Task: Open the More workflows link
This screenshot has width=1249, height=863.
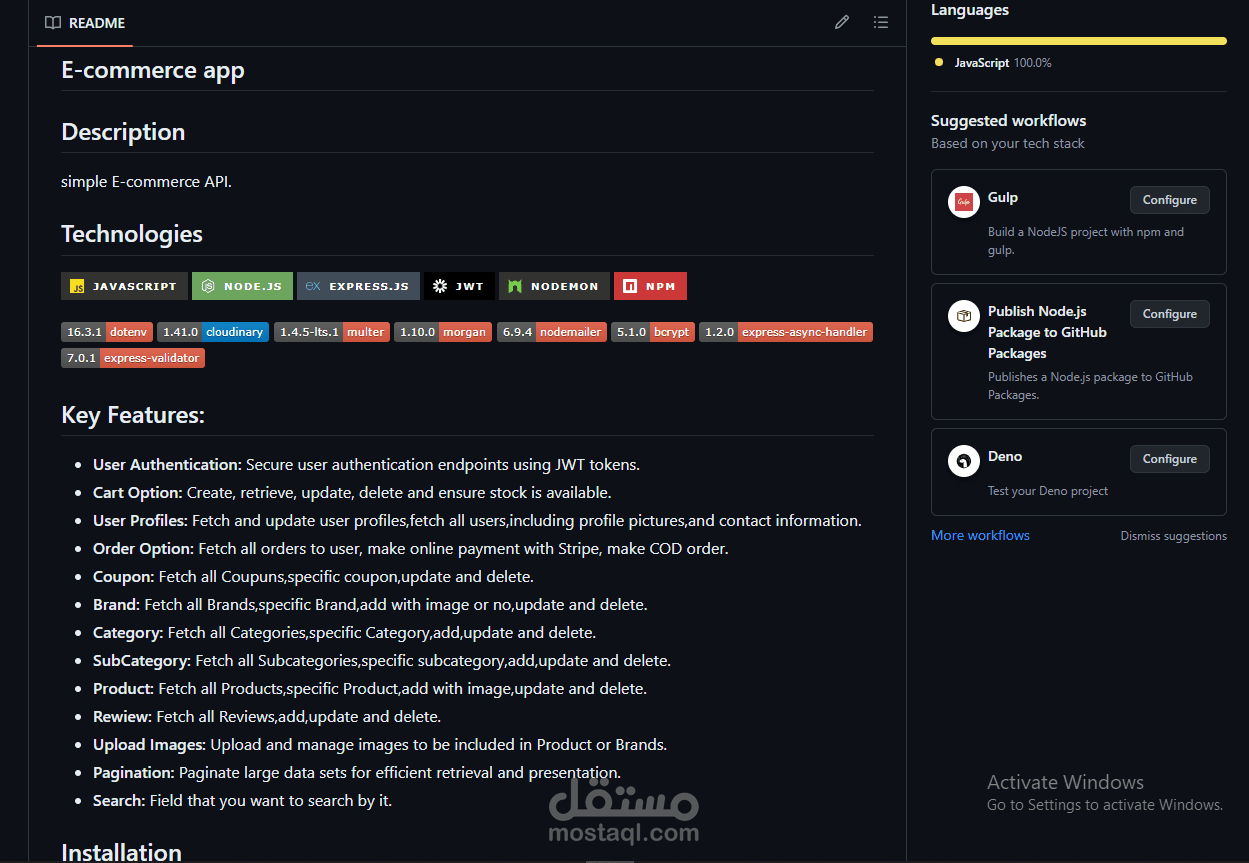Action: pyautogui.click(x=980, y=535)
